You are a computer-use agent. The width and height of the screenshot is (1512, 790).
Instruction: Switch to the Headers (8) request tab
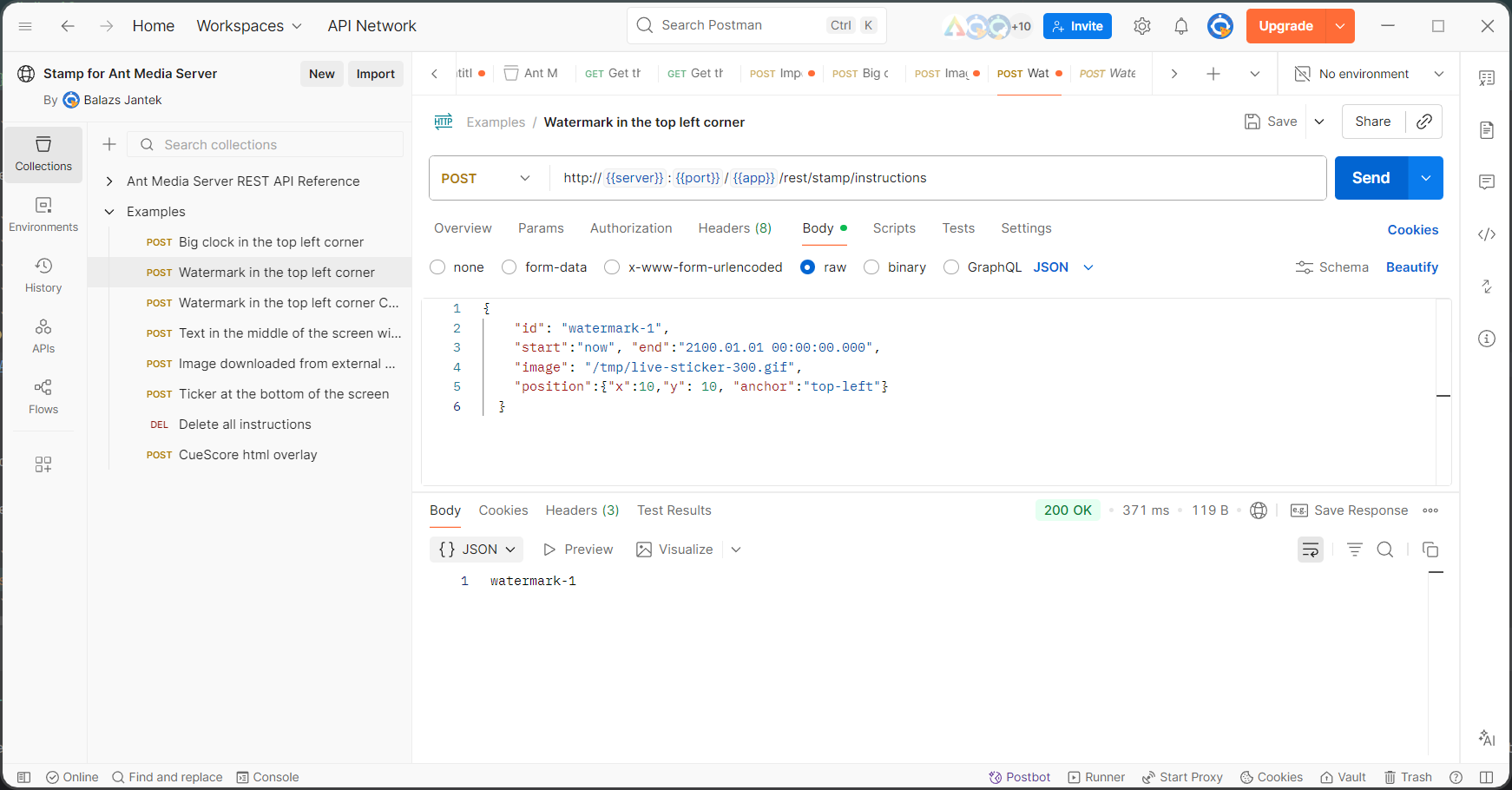pyautogui.click(x=735, y=228)
